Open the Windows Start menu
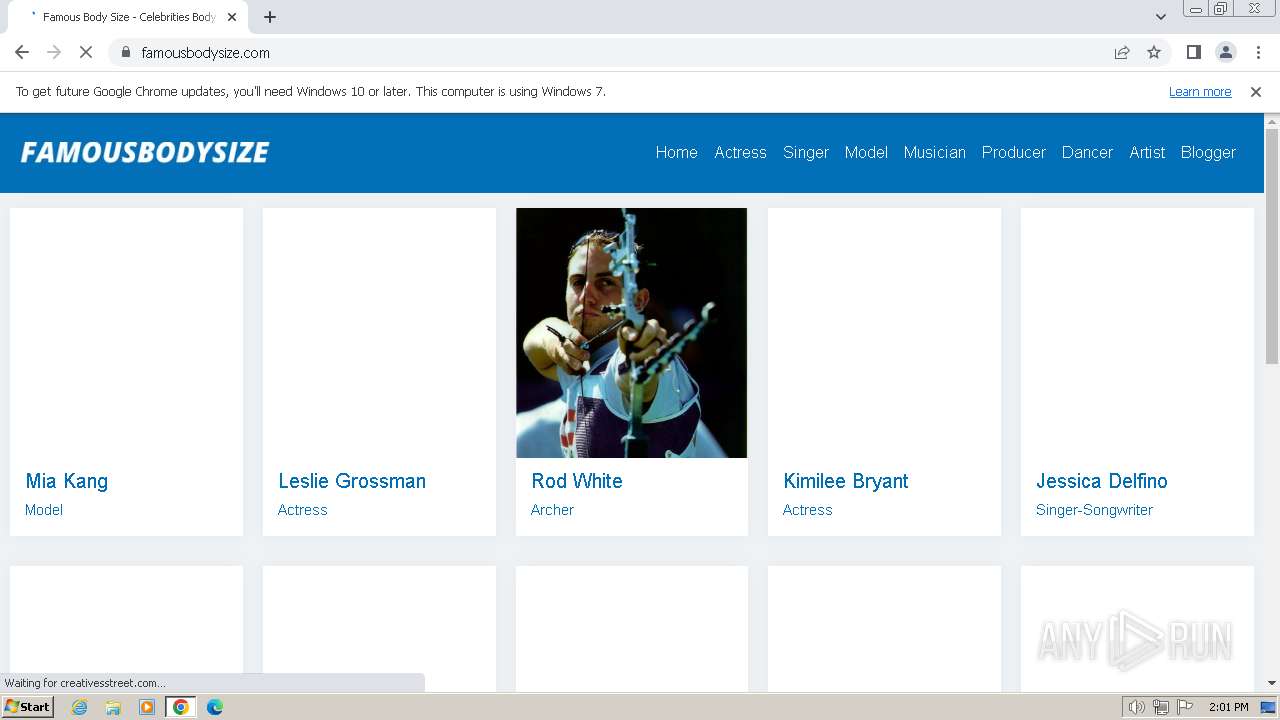This screenshot has width=1280, height=720. tap(27, 706)
